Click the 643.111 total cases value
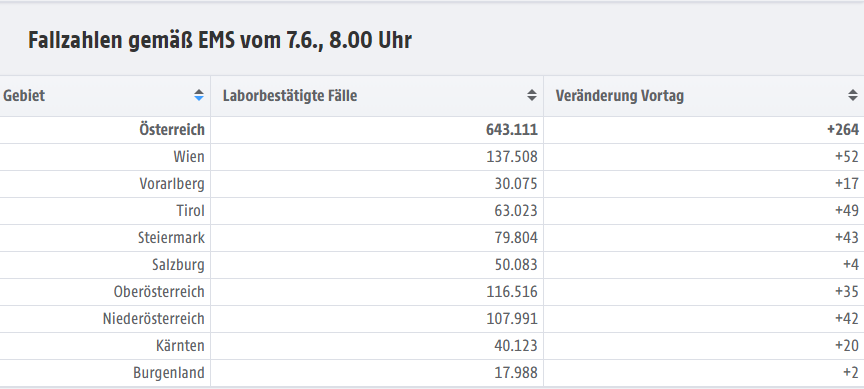The height and width of the screenshot is (389, 864). (512, 129)
